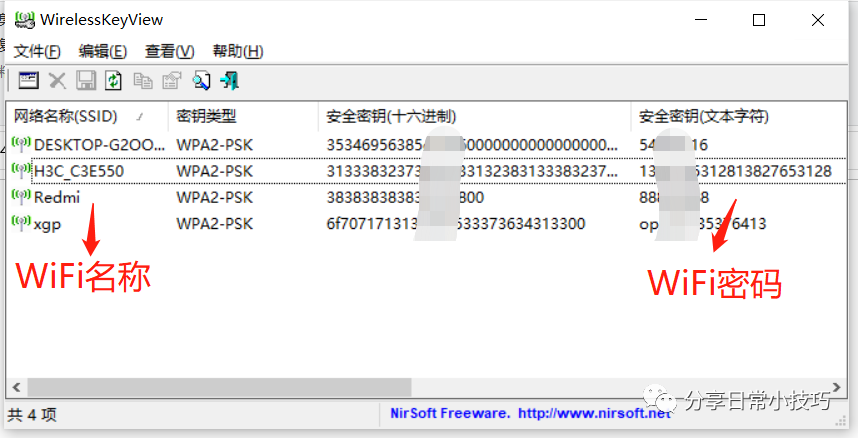This screenshot has height=438, width=858.
Task: Click the WirelessKeyView title bar app icon
Action: coord(24,20)
